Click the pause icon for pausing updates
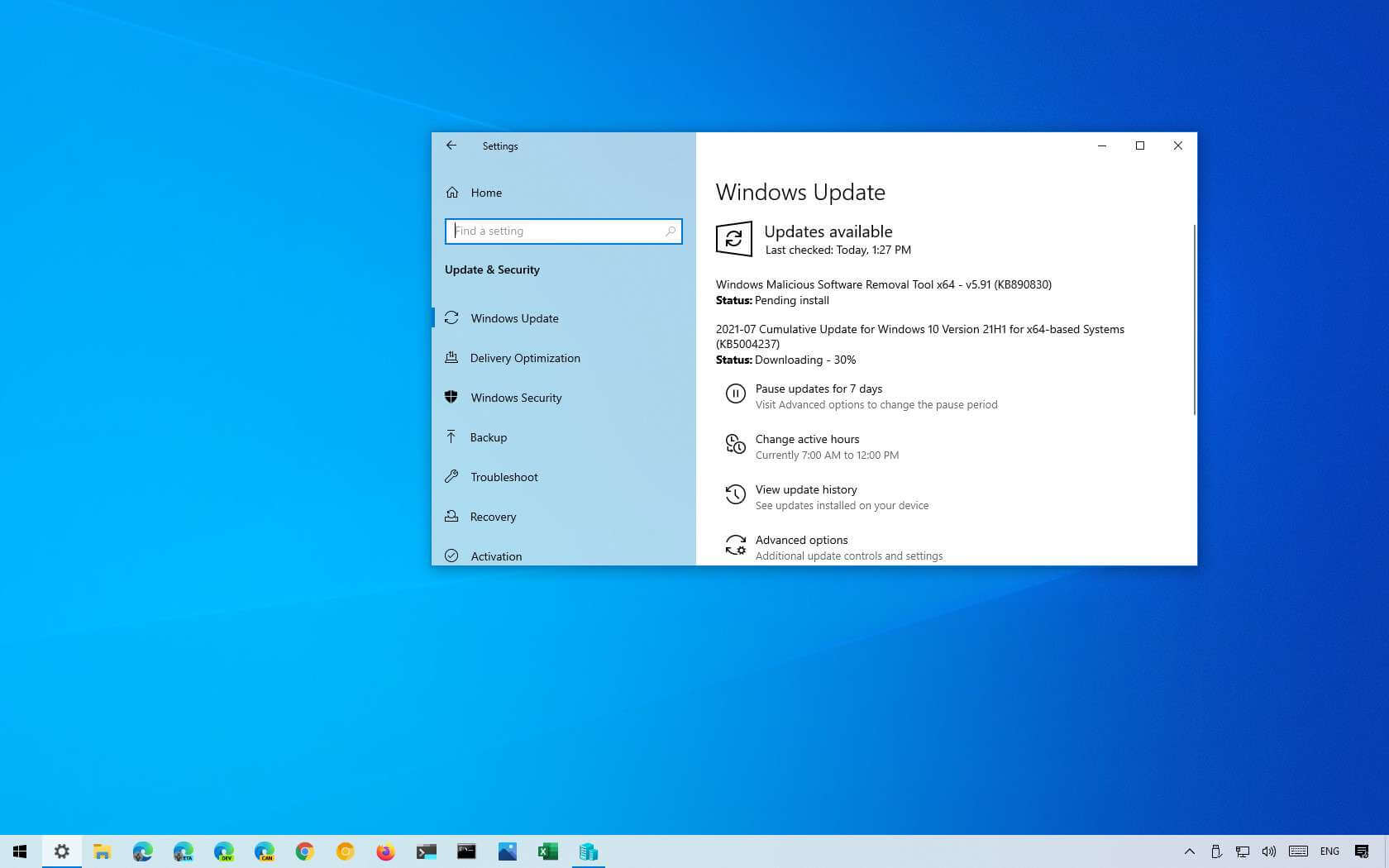Viewport: 1389px width, 868px height. coord(735,393)
